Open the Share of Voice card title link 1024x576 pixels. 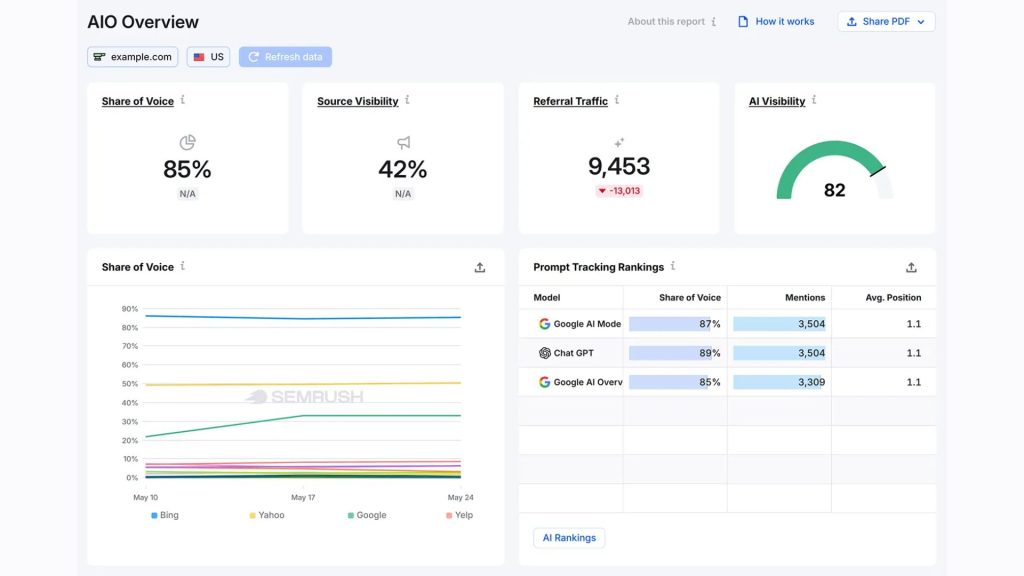(138, 101)
